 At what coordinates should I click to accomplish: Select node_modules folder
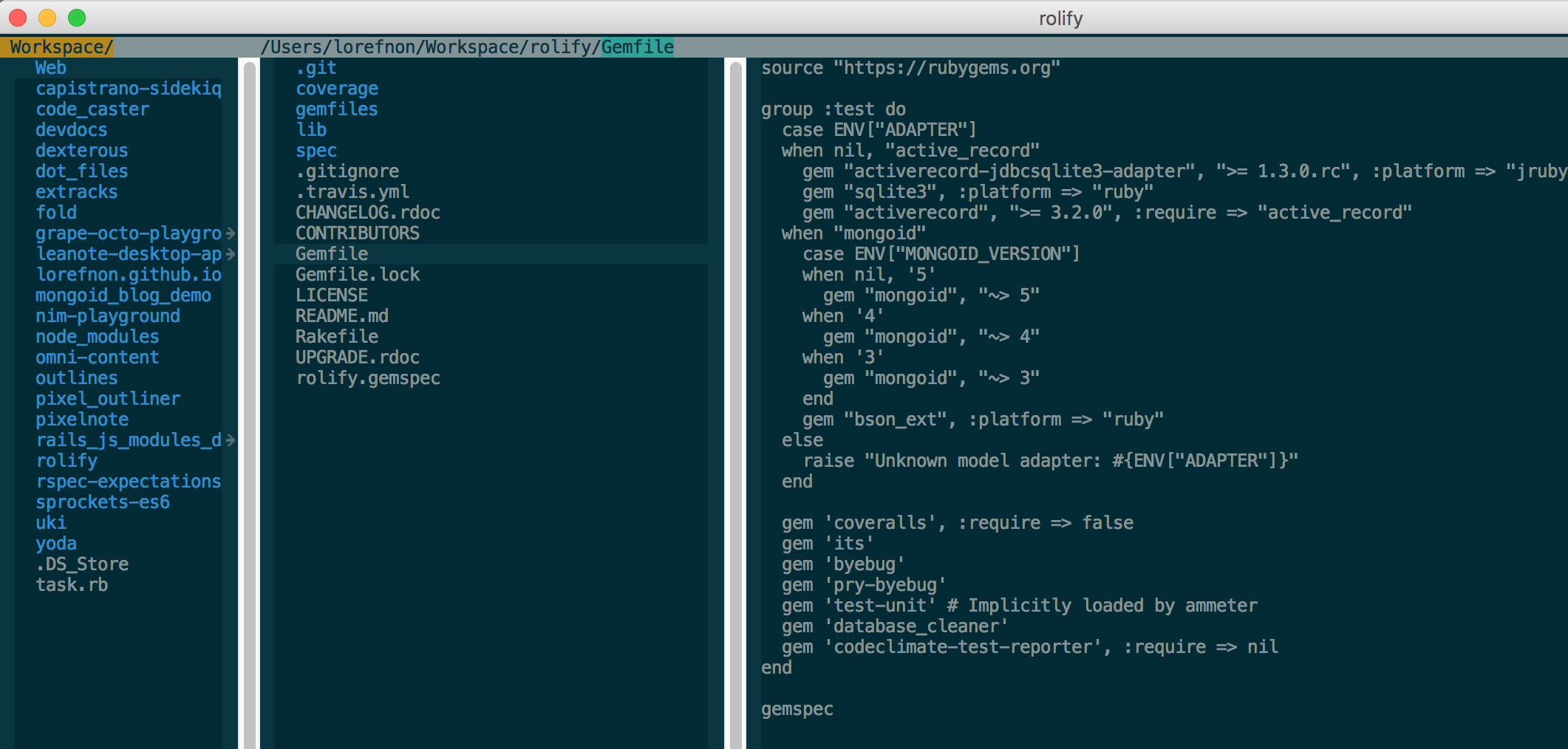pos(98,337)
